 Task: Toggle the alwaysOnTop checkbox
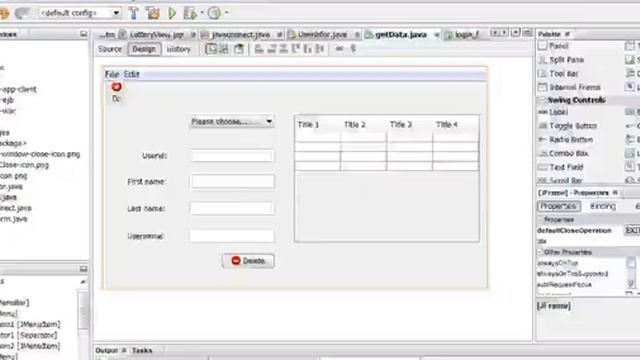tap(631, 263)
